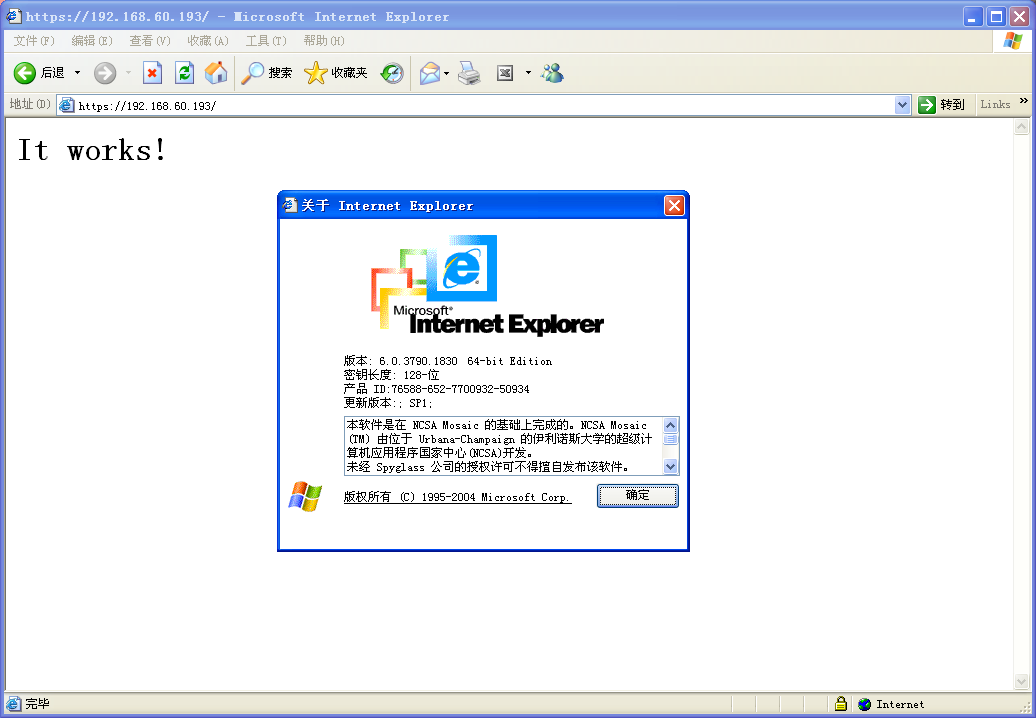Screen dimensions: 1036x718
Task: Click the address bar URL field
Action: 485,105
